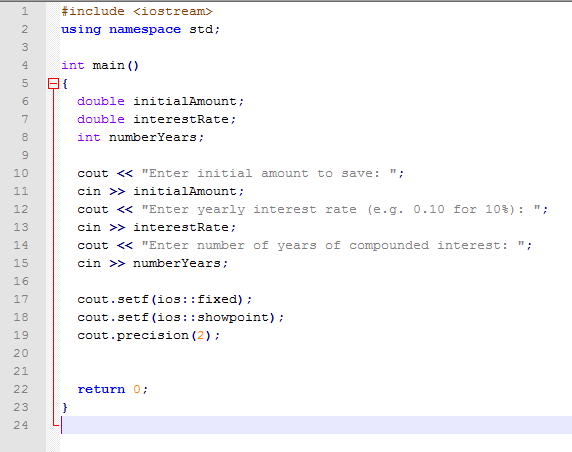572x452 pixels.
Task: Click the string "Enter yearly interest rate" text
Action: pos(249,209)
